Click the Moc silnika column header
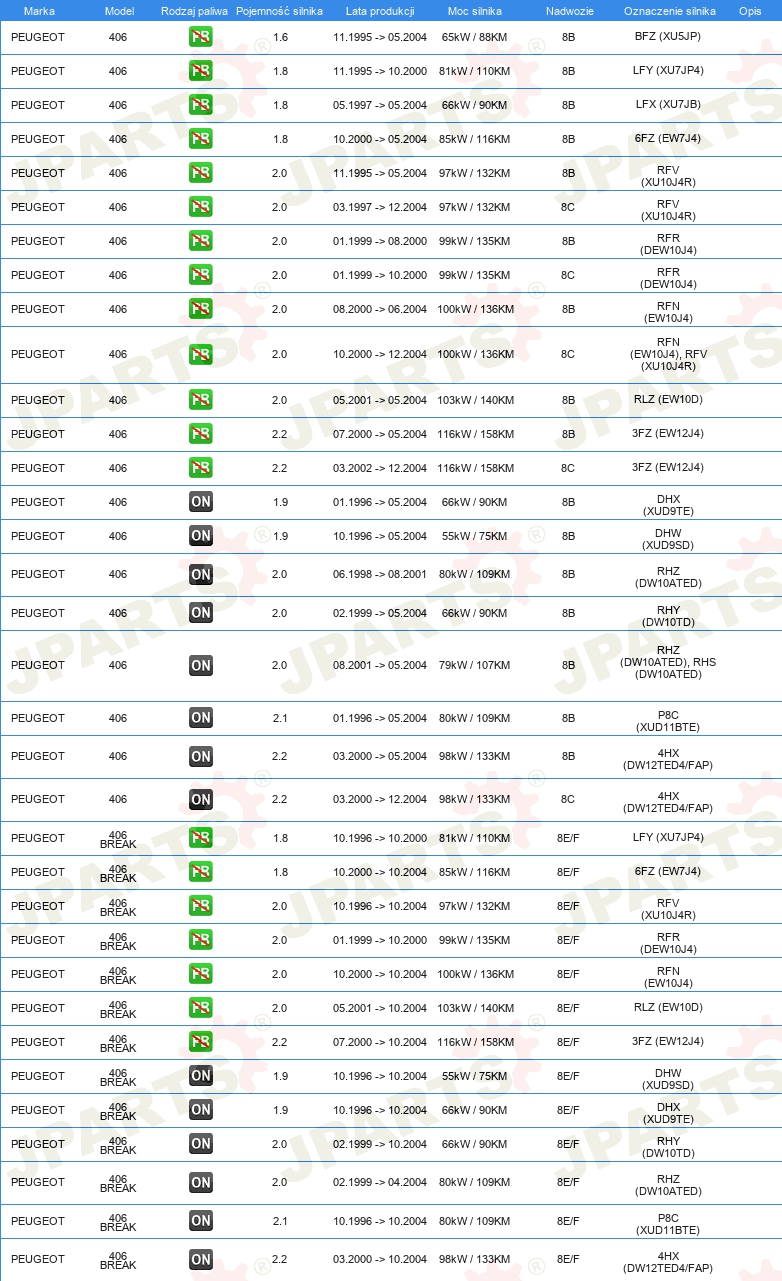The height and width of the screenshot is (1281, 782). (474, 11)
